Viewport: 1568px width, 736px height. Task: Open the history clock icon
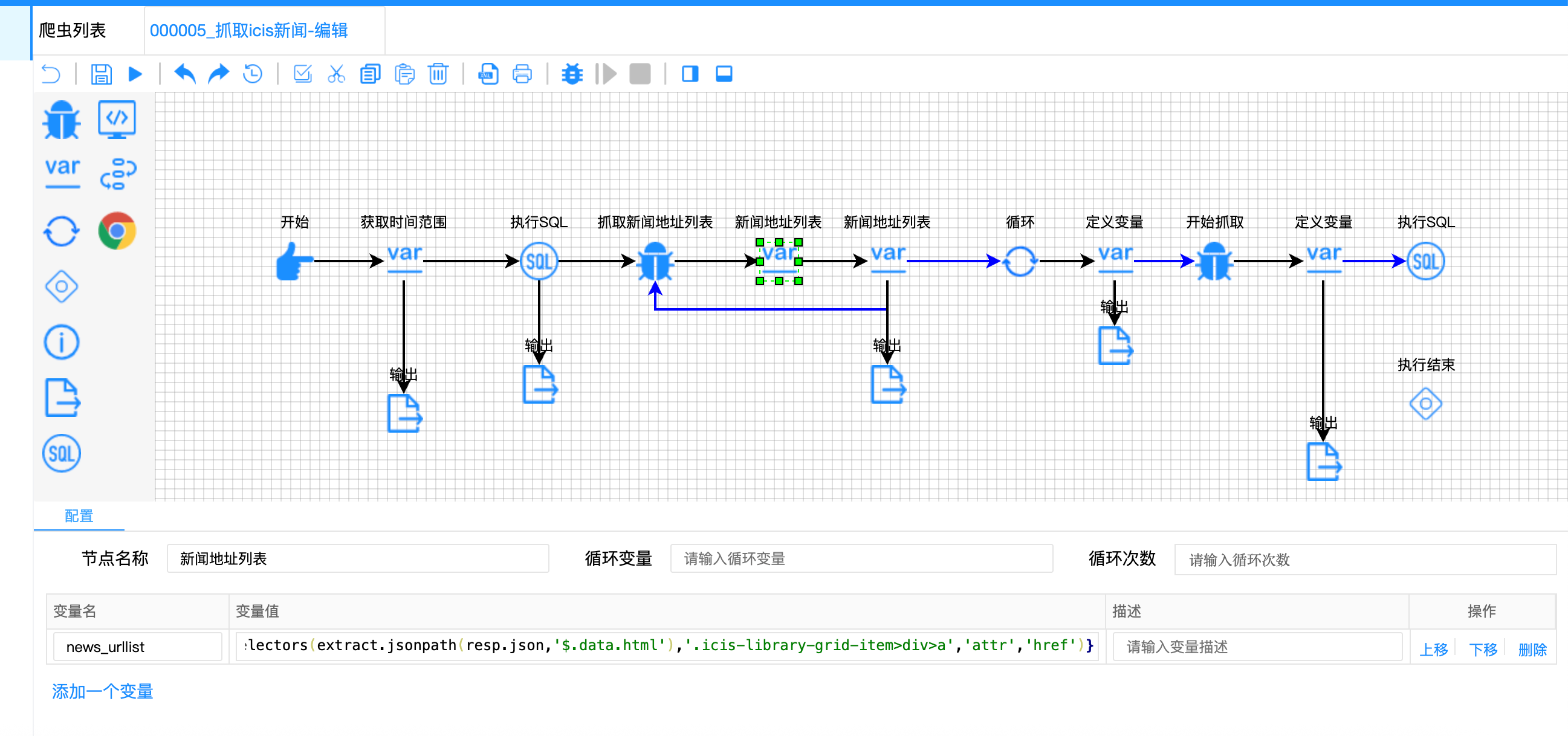point(253,74)
